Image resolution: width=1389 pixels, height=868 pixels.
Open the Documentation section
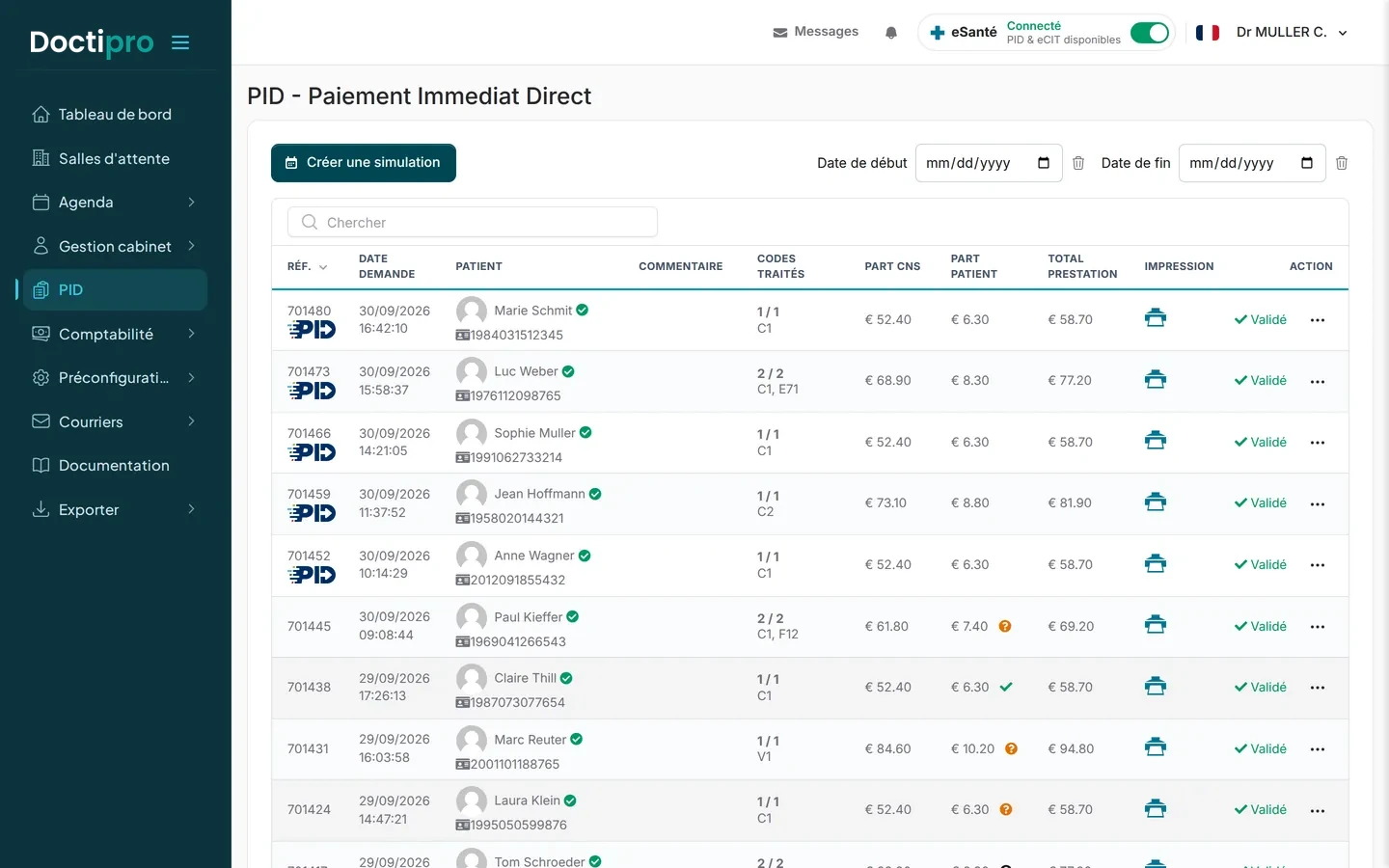115,466
